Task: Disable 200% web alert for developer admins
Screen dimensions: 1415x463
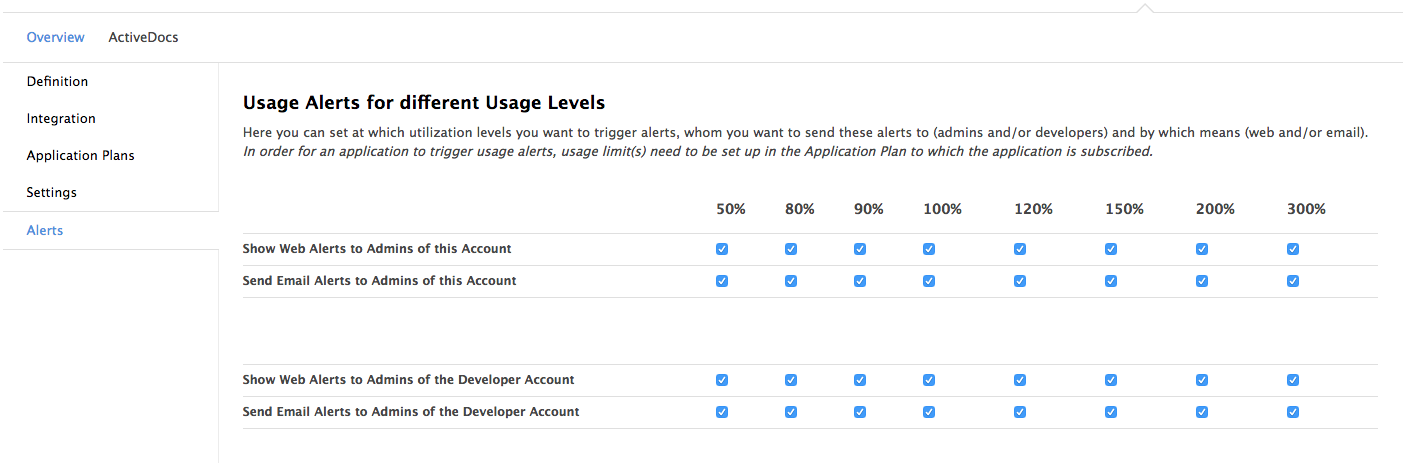Action: click(1202, 380)
